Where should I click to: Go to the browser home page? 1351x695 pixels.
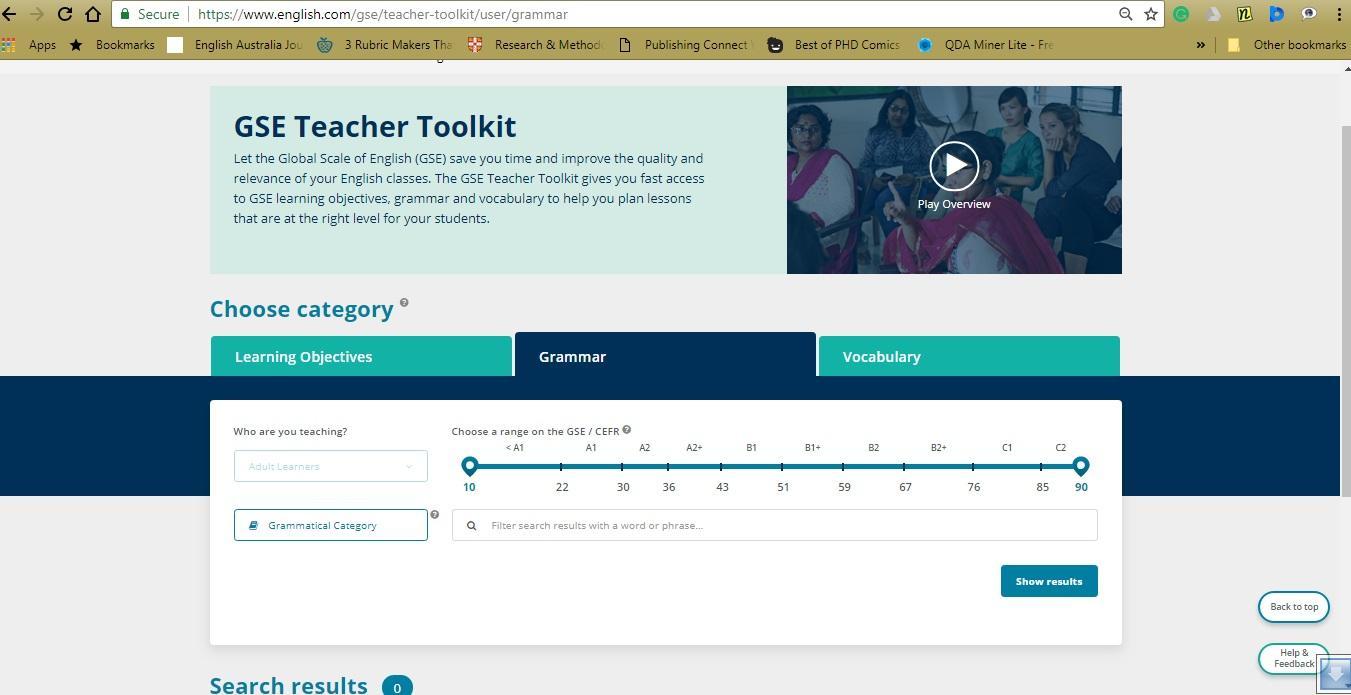92,14
